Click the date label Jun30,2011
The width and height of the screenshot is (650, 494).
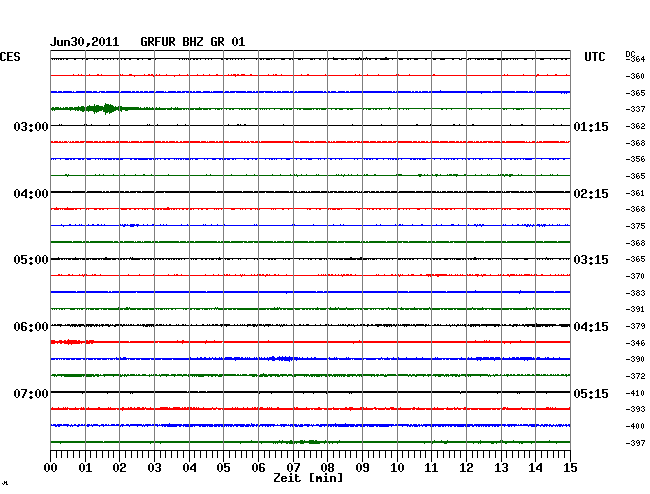pyautogui.click(x=85, y=42)
